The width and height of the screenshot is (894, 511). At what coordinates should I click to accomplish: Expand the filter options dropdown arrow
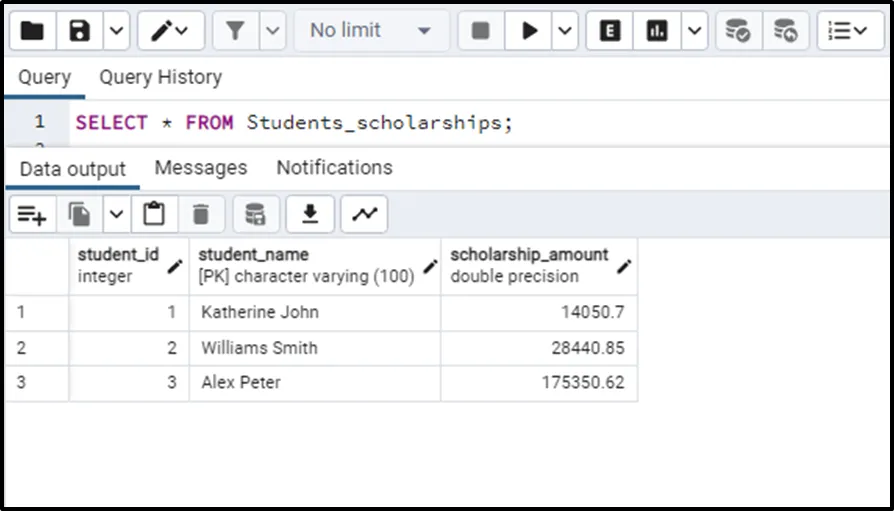click(273, 31)
